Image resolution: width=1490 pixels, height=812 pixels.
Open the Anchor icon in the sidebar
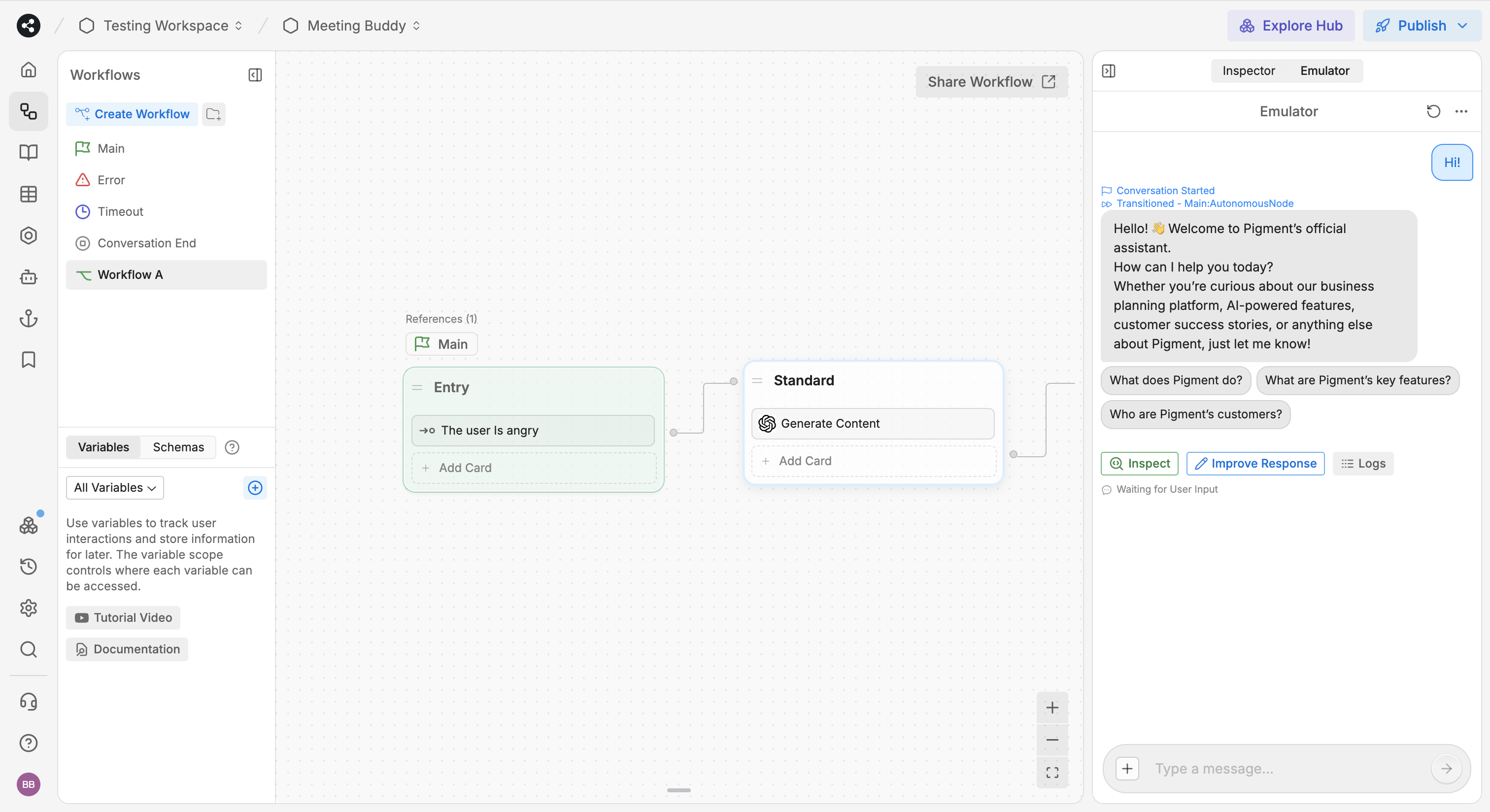tap(28, 319)
